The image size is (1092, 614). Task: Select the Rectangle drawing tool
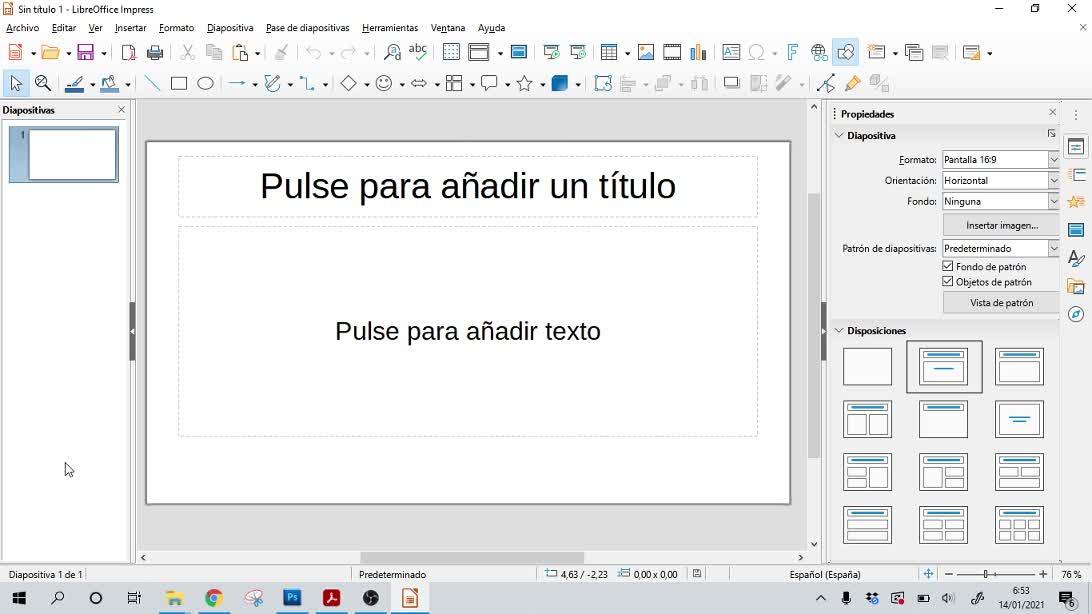point(179,84)
